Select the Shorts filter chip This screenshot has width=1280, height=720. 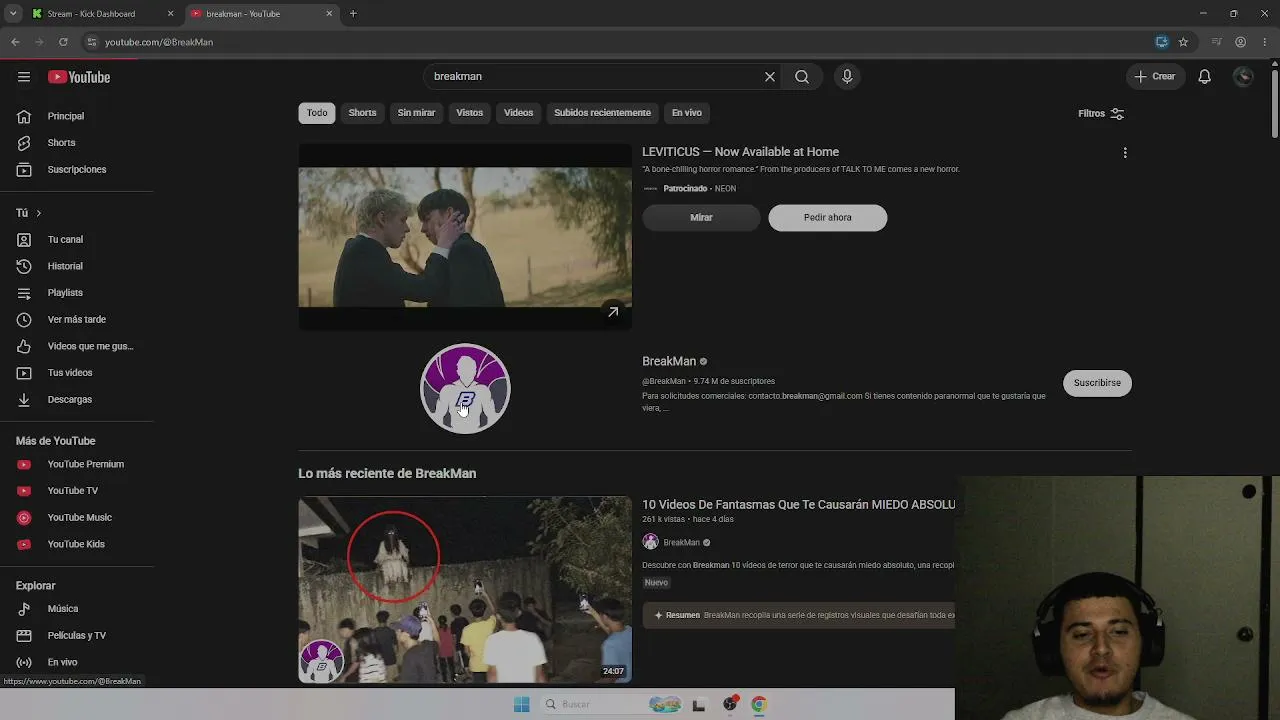tap(362, 113)
